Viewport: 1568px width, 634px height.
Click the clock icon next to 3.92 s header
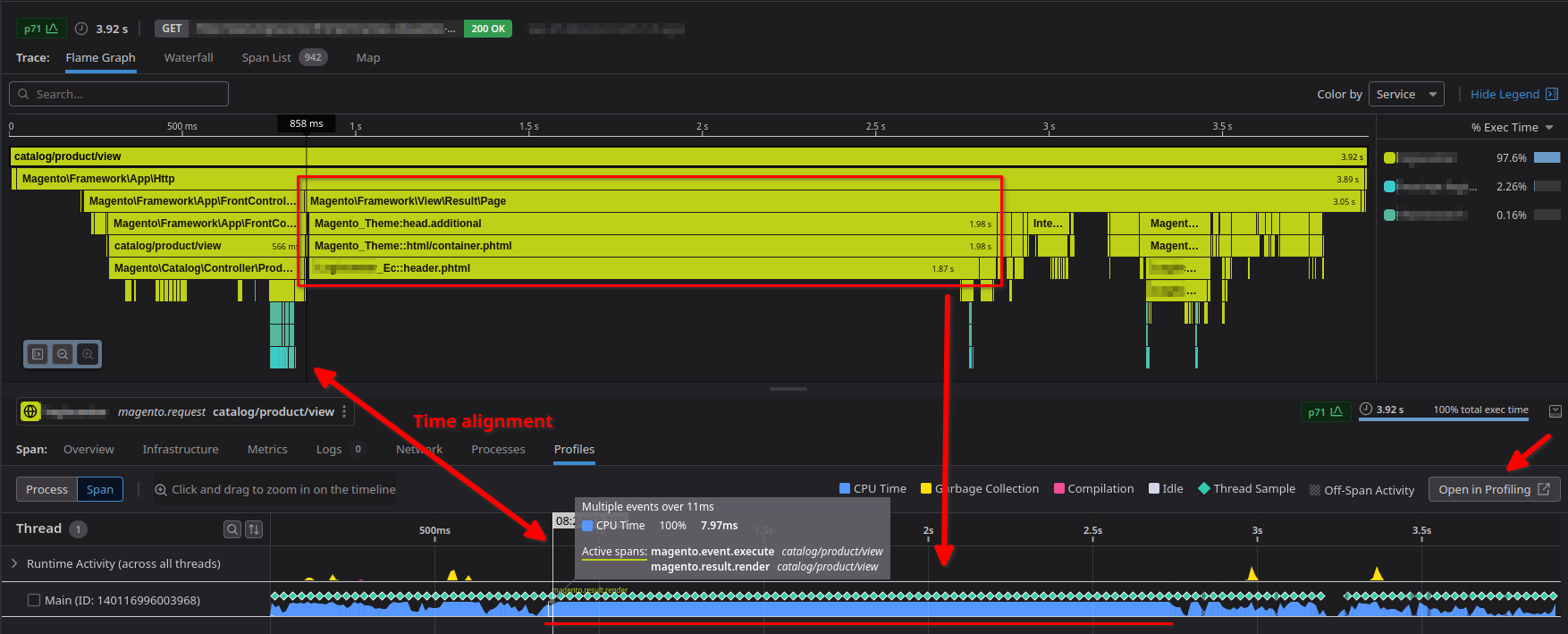[81, 29]
